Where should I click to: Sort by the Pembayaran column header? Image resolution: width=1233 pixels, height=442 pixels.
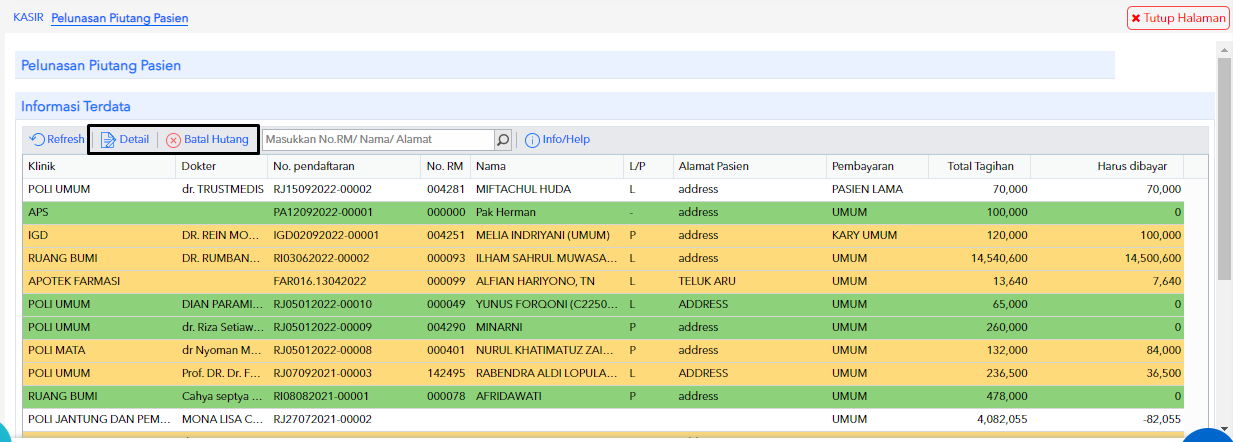tap(876, 166)
